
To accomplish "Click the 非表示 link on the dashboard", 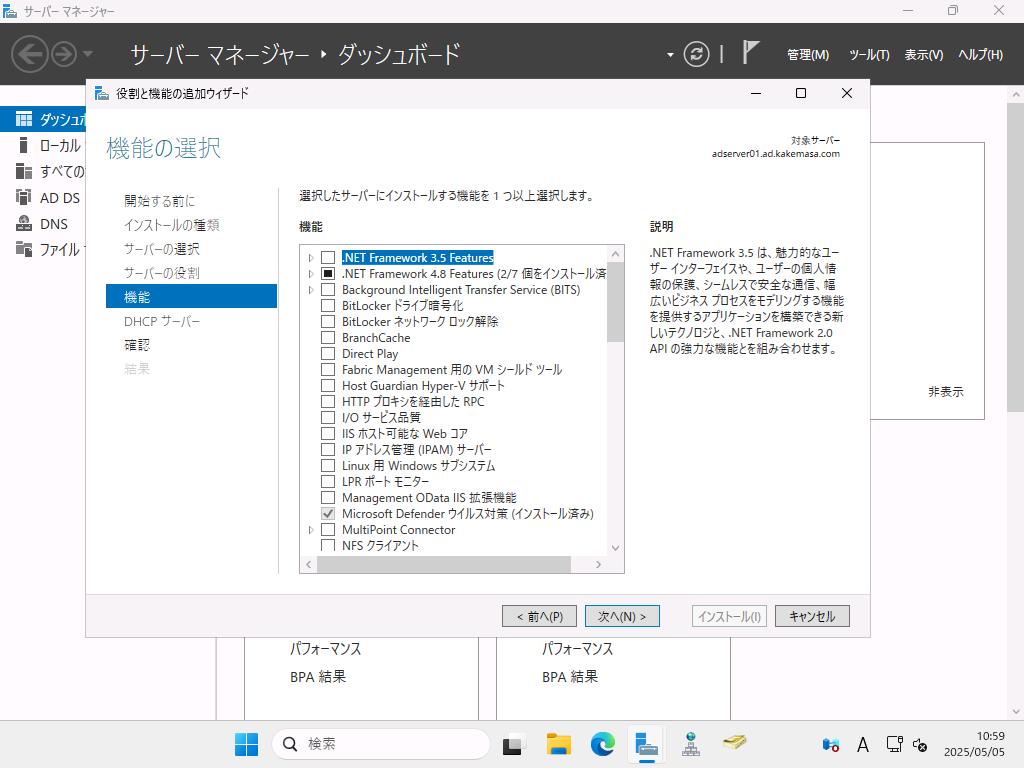I will pyautogui.click(x=946, y=392).
